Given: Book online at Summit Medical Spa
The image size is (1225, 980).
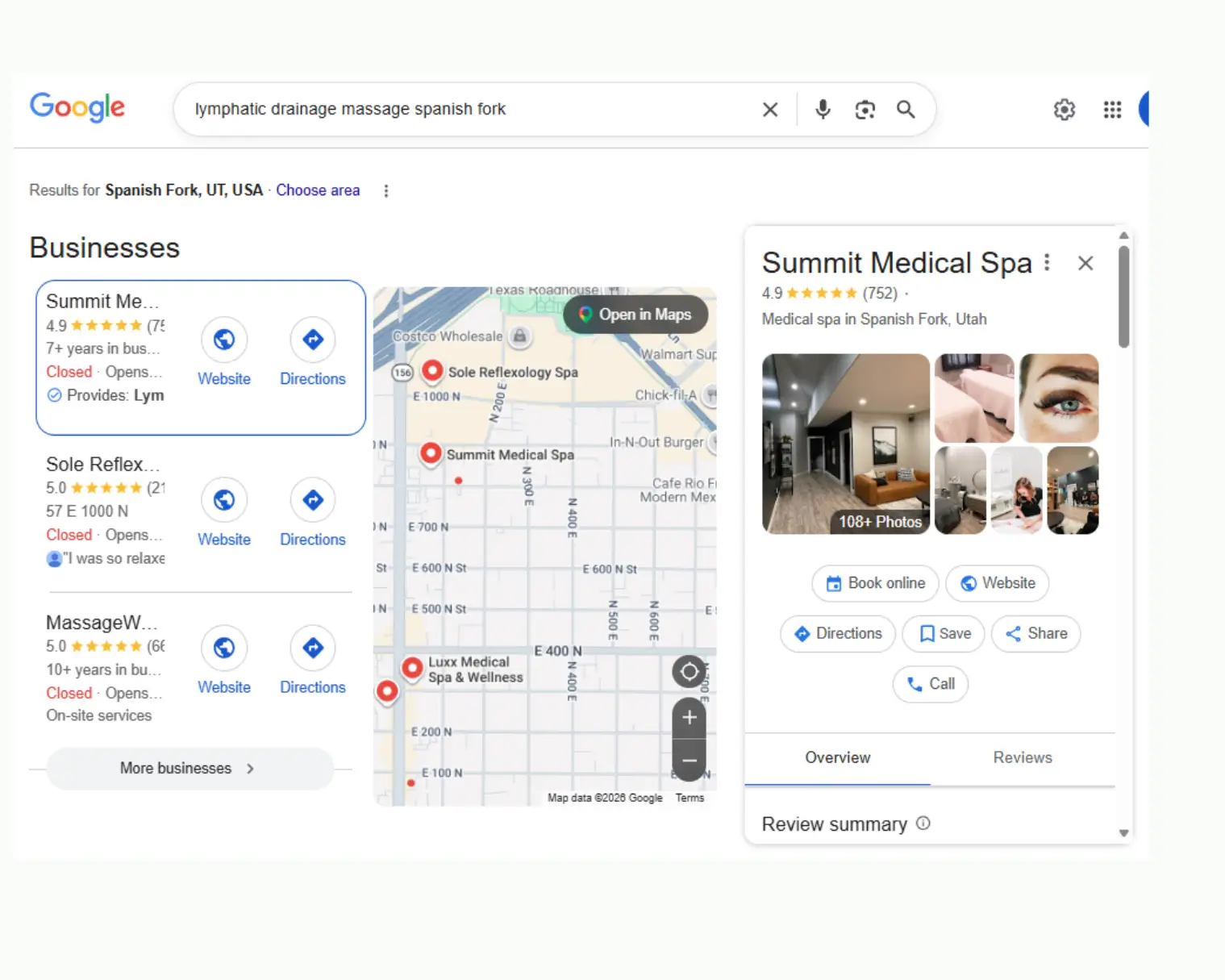Looking at the screenshot, I should [874, 583].
